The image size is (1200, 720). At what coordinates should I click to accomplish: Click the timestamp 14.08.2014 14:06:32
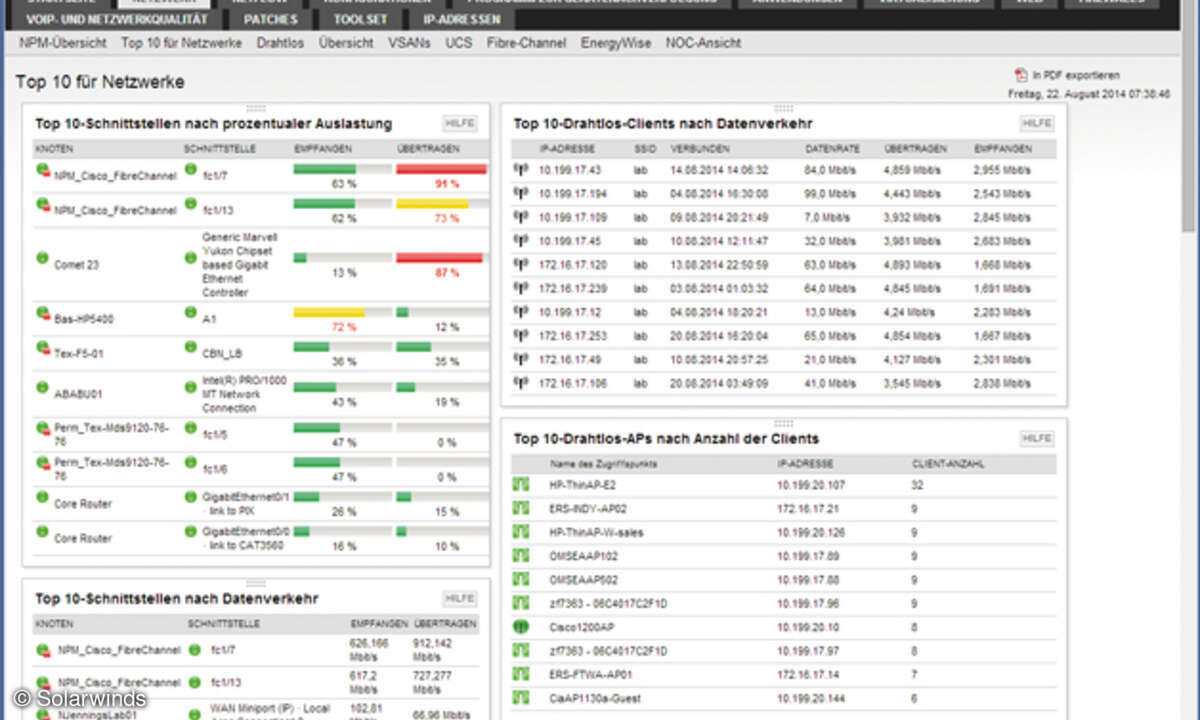720,170
